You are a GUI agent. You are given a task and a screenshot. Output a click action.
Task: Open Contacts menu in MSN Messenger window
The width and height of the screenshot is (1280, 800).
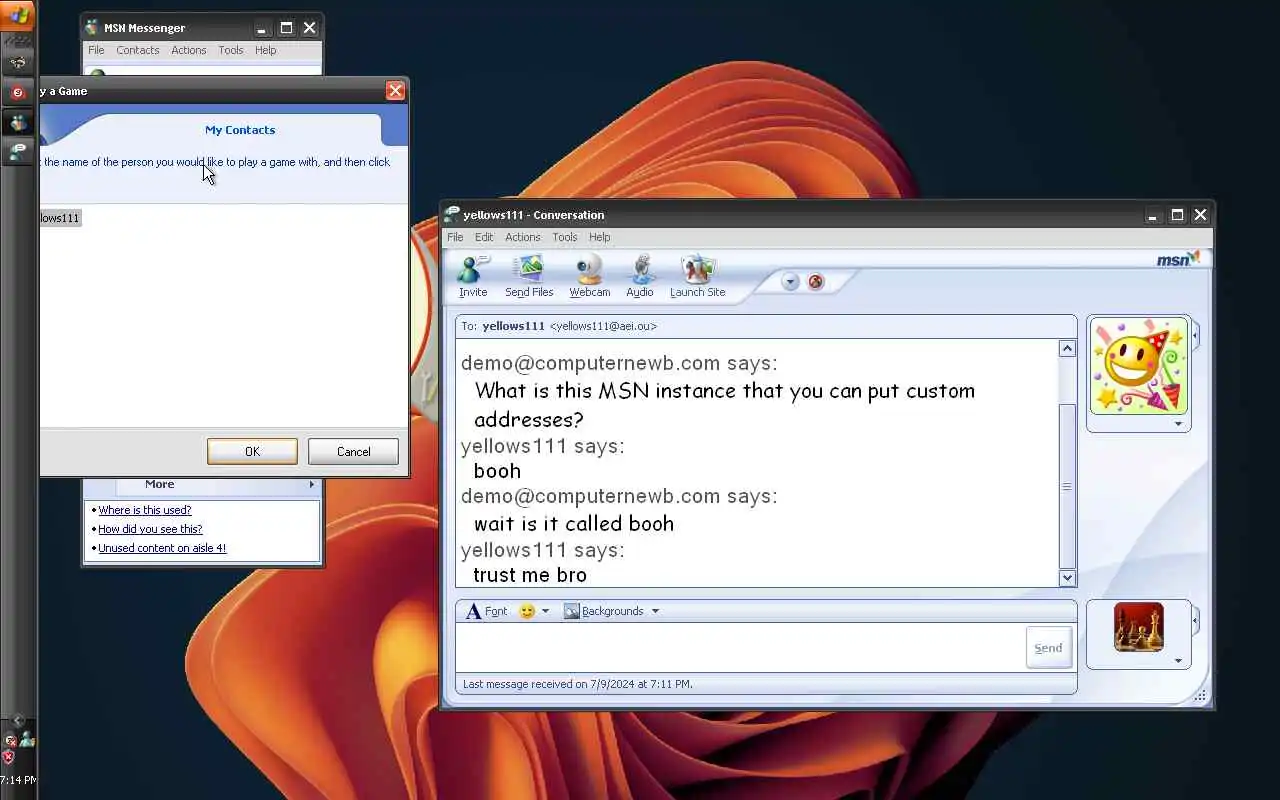tap(137, 50)
